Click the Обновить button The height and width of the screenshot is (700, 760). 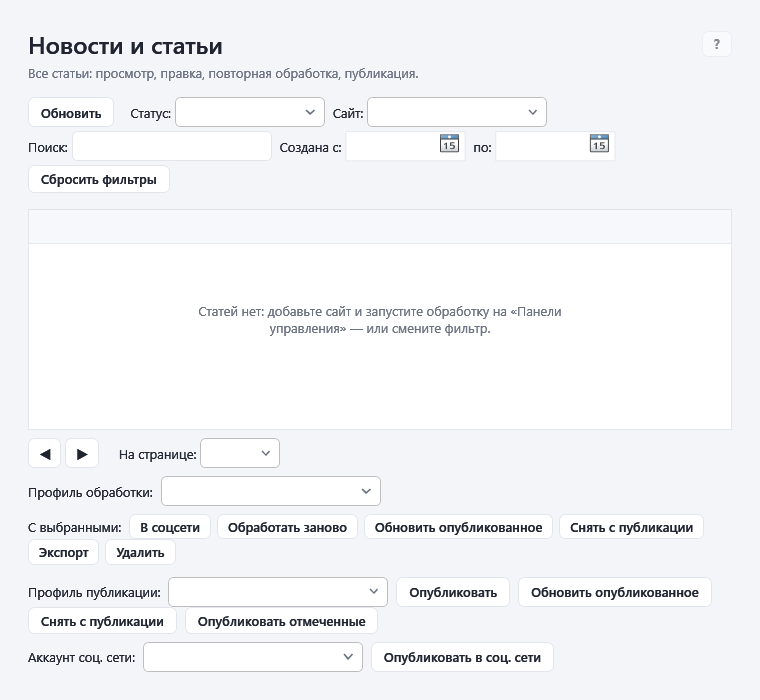point(71,112)
